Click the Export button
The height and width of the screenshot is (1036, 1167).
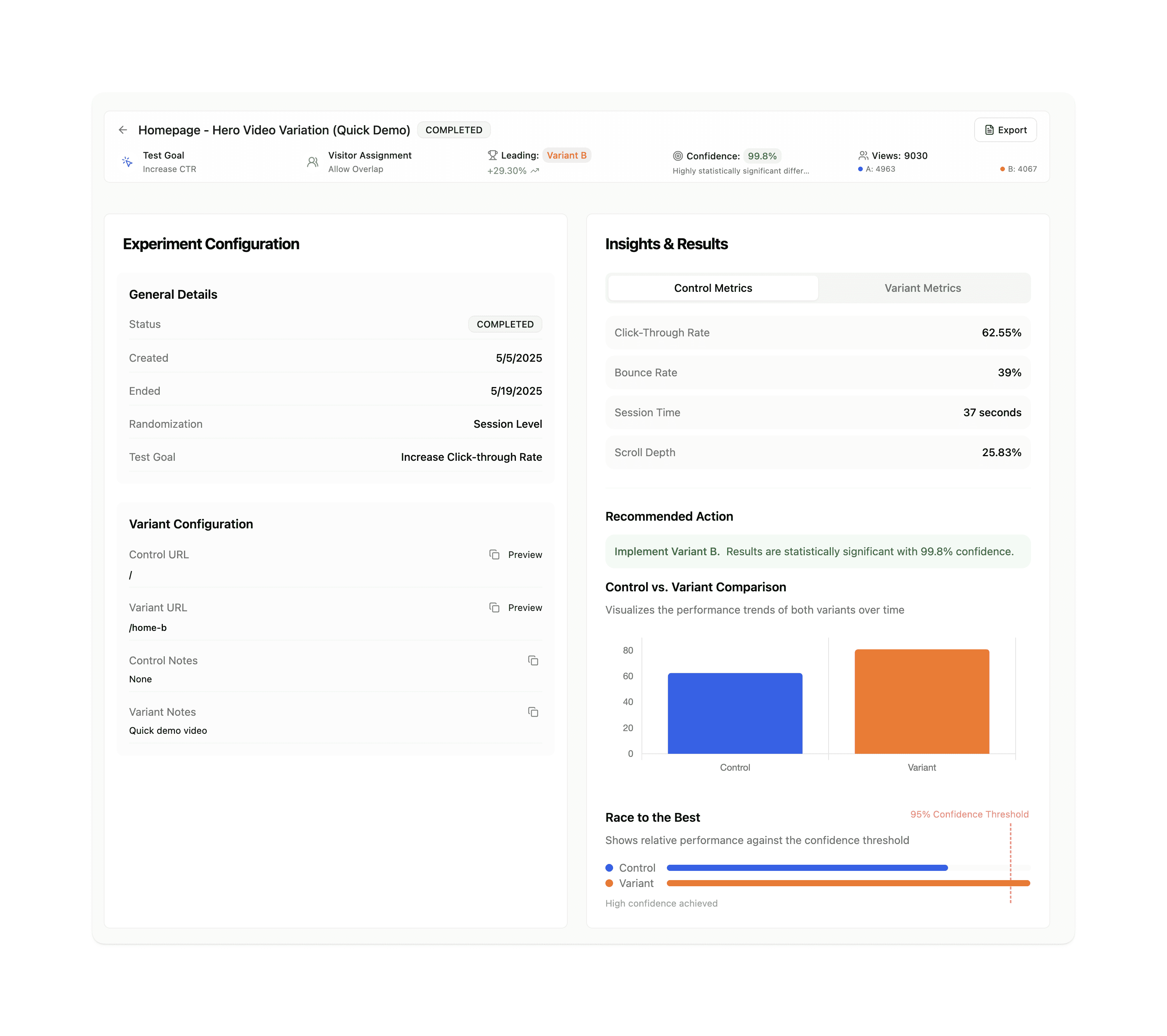pyautogui.click(x=1005, y=130)
